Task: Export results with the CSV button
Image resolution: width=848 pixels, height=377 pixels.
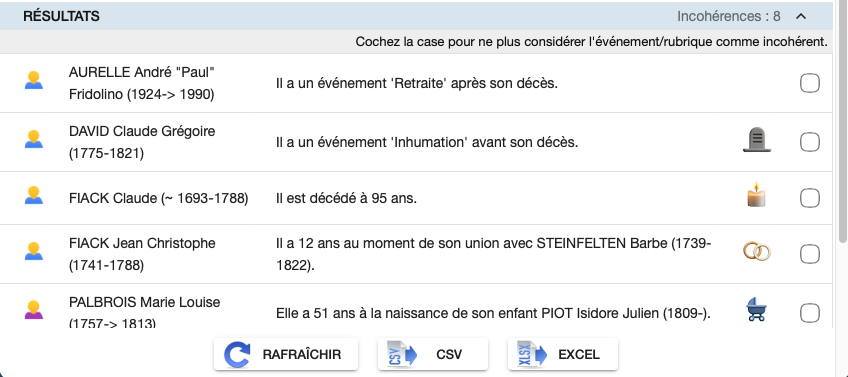Action: [433, 354]
